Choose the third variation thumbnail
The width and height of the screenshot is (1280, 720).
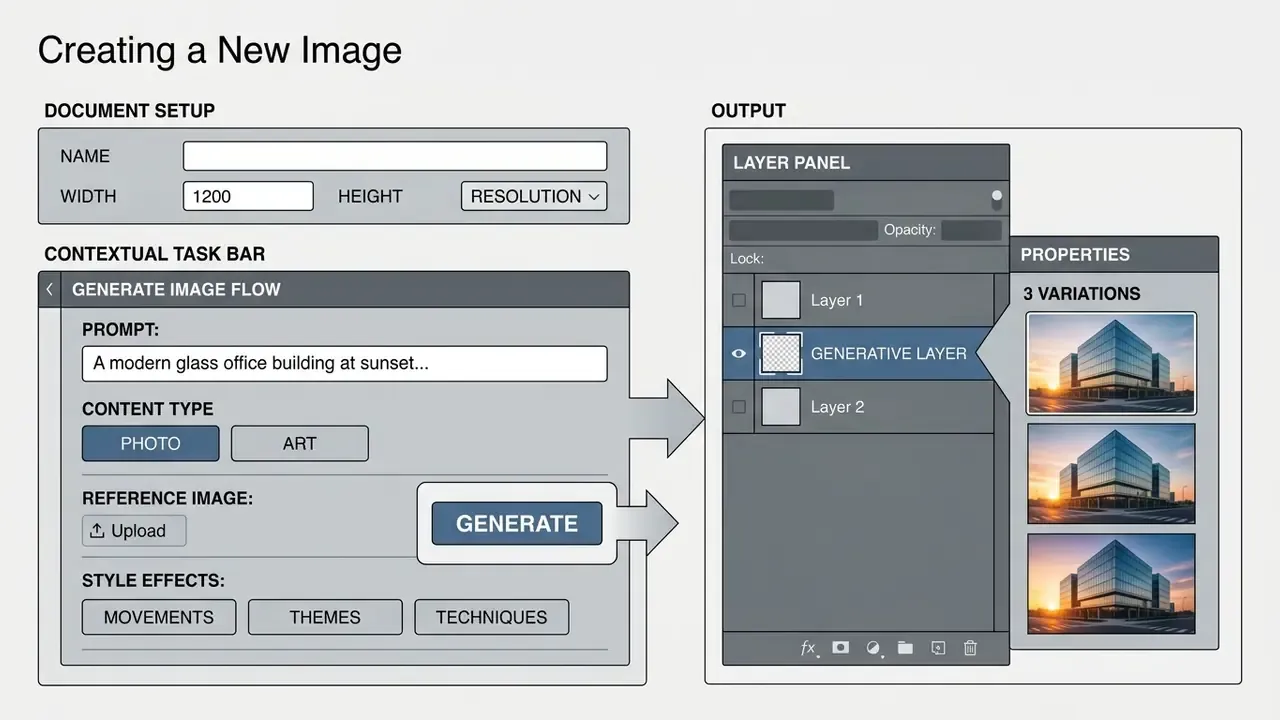[1111, 584]
